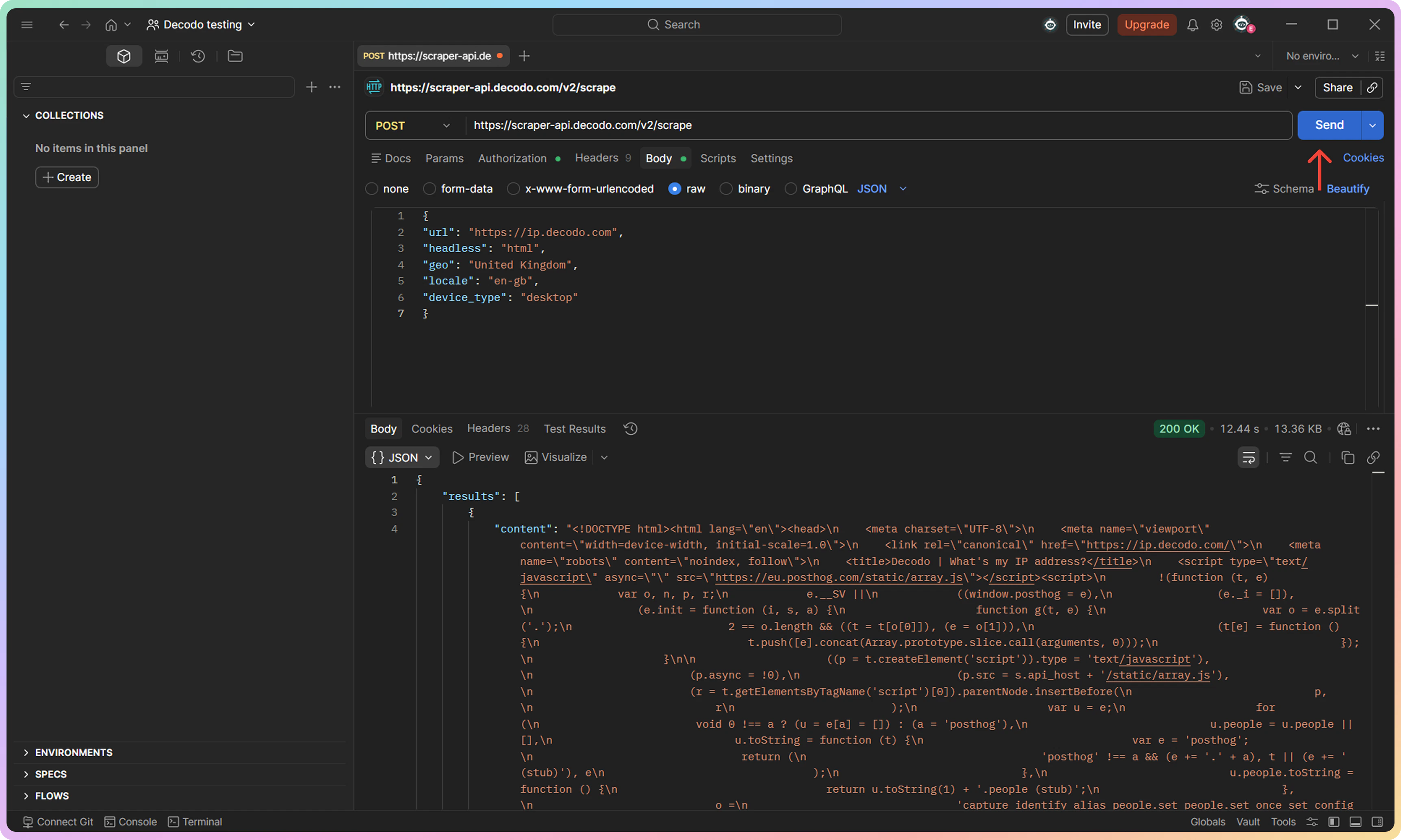
Task: Choose the none body type radio
Action: click(372, 188)
